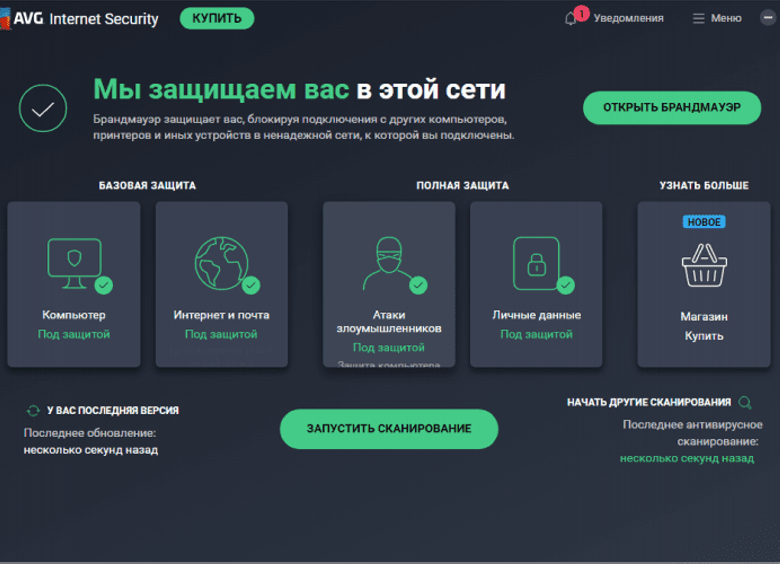
Task: Click the Интернет и почта globe icon
Action: pos(221,264)
